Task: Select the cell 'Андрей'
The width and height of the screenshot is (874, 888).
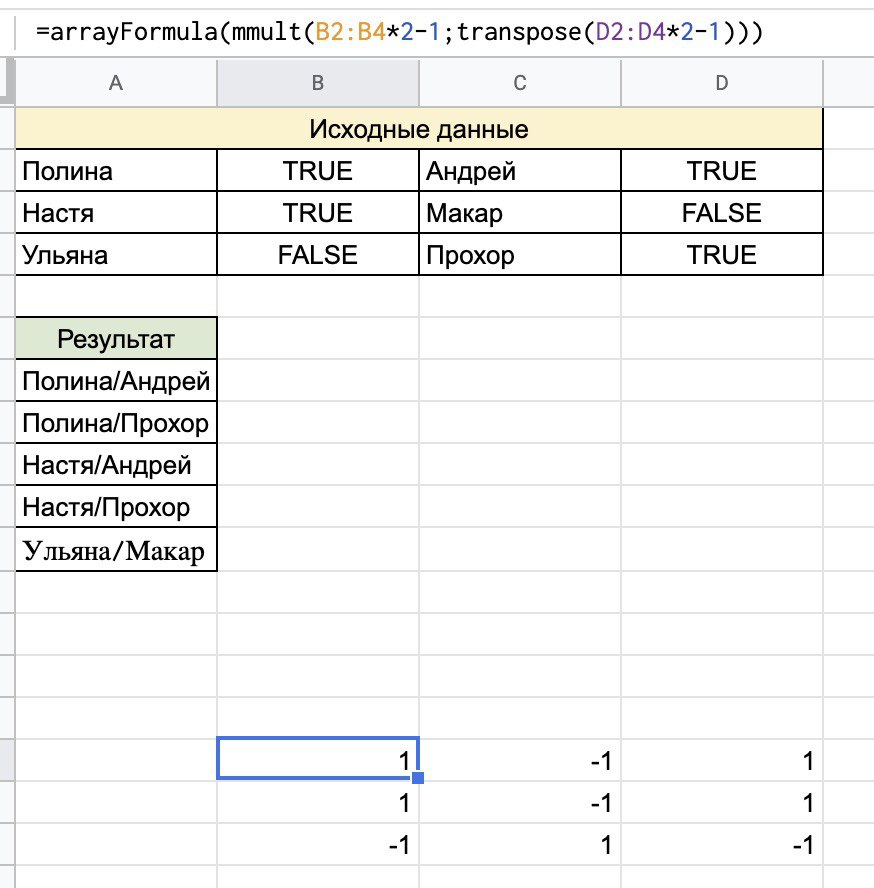Action: (520, 170)
